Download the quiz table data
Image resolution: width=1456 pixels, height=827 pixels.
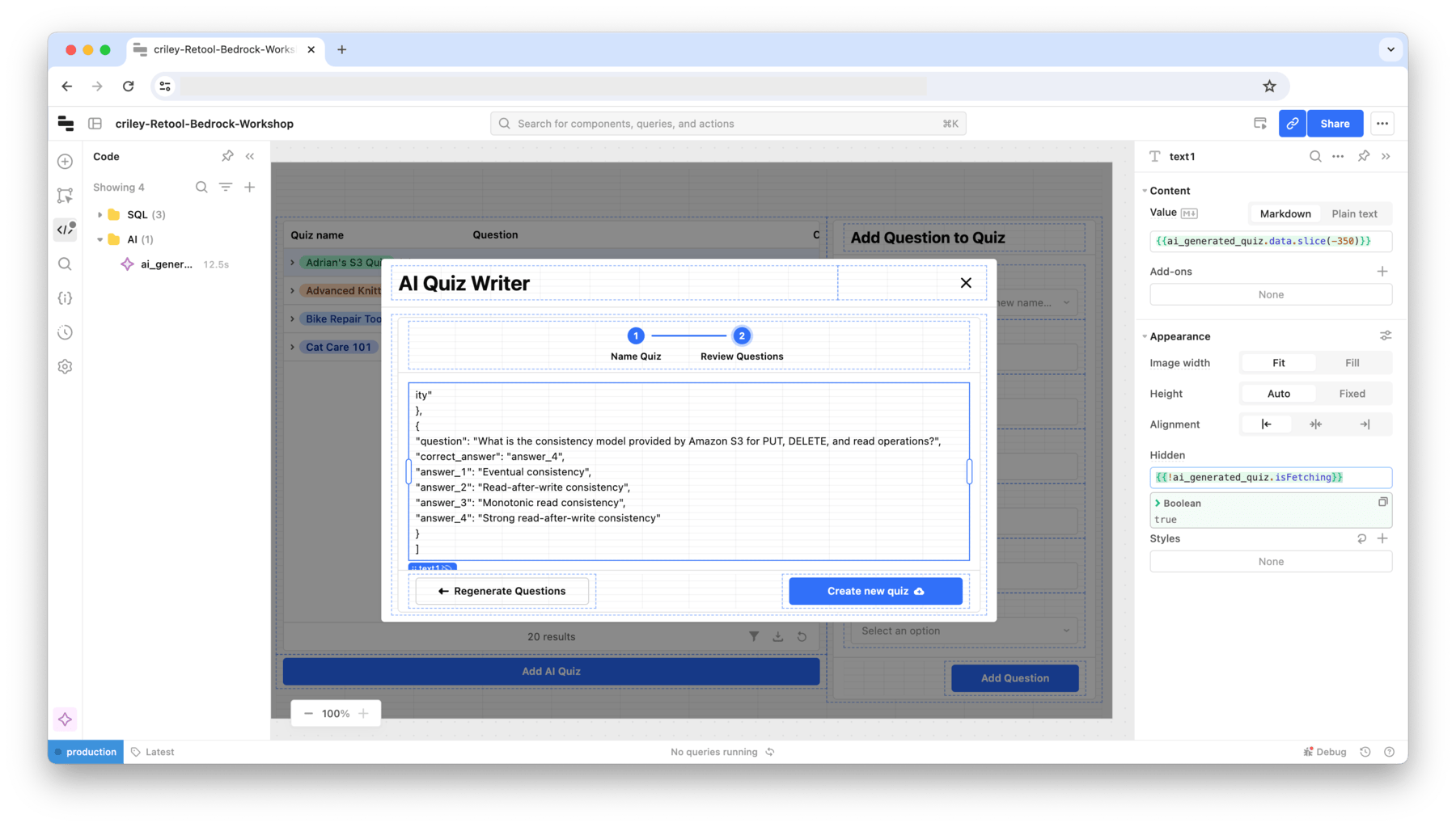[777, 636]
